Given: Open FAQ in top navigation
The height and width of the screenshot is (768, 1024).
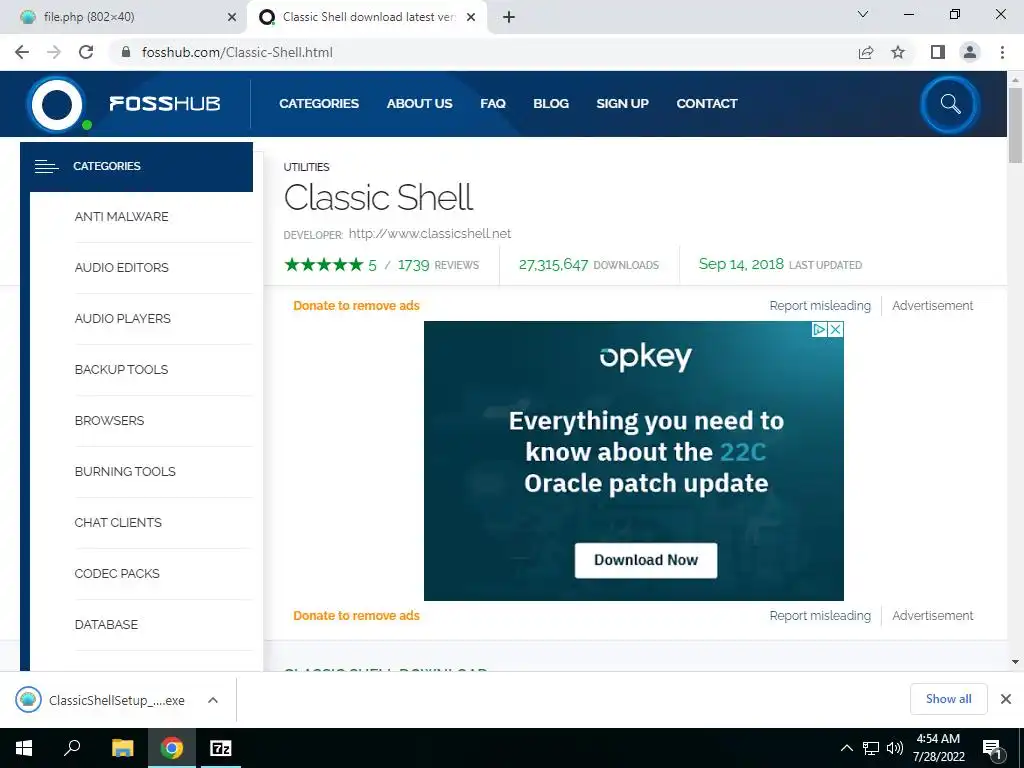Looking at the screenshot, I should click(493, 103).
